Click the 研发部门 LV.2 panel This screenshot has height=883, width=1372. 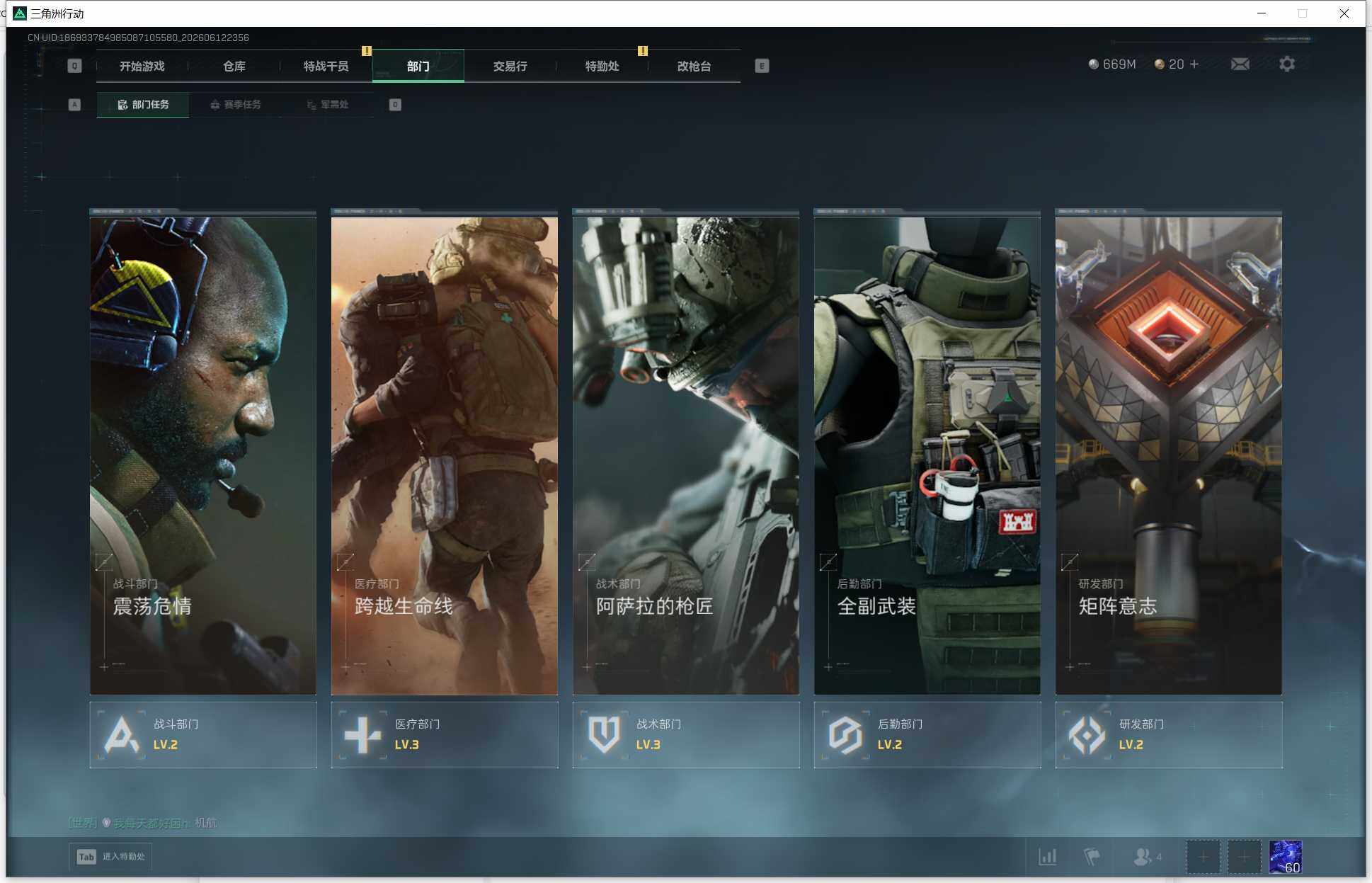click(x=1169, y=734)
